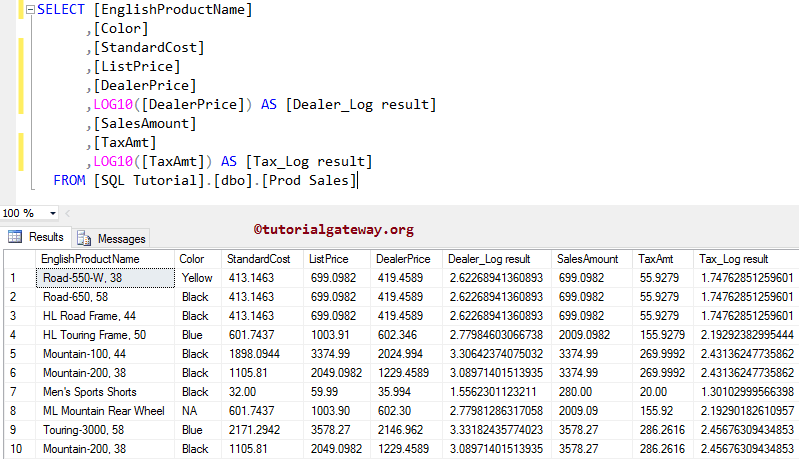799x459 pixels.
Task: Select the Color column header
Action: coord(198,259)
